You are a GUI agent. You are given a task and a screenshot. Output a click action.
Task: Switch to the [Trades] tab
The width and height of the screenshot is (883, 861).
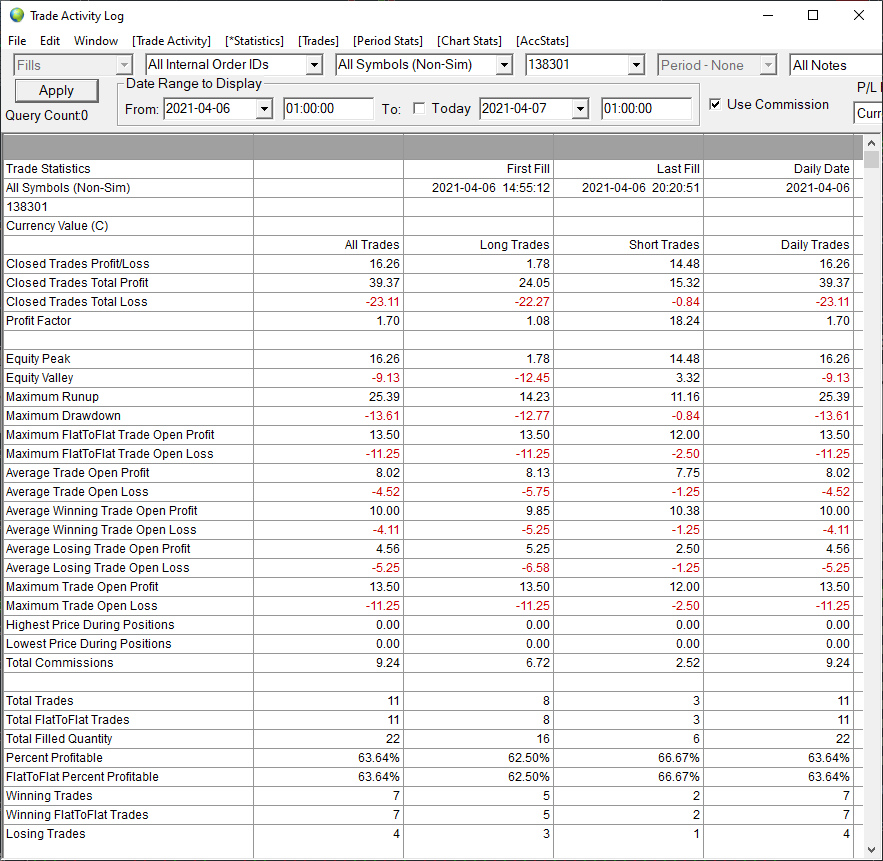coord(318,41)
